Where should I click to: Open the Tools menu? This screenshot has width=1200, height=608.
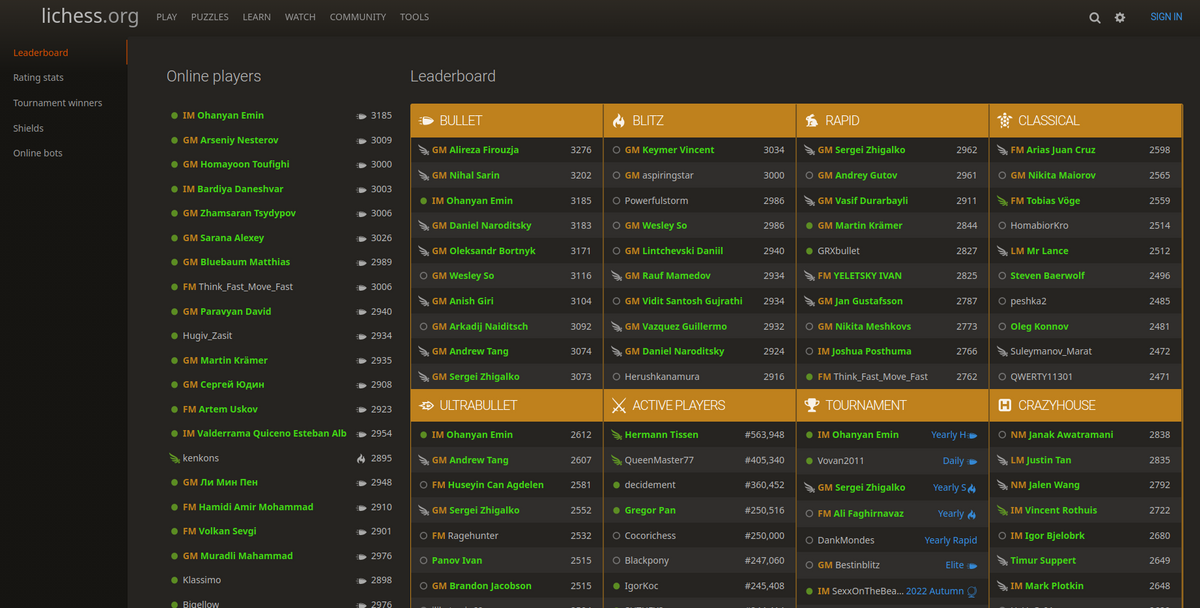click(414, 17)
